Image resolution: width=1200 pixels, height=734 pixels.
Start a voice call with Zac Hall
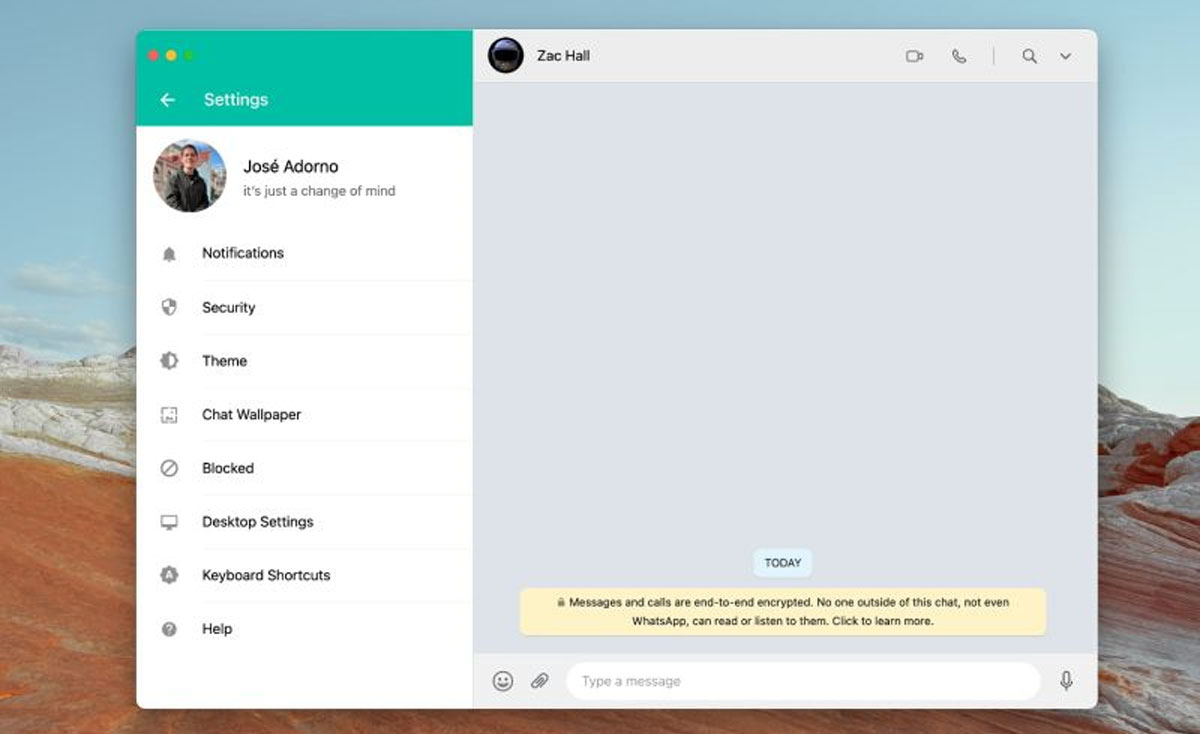coord(959,57)
